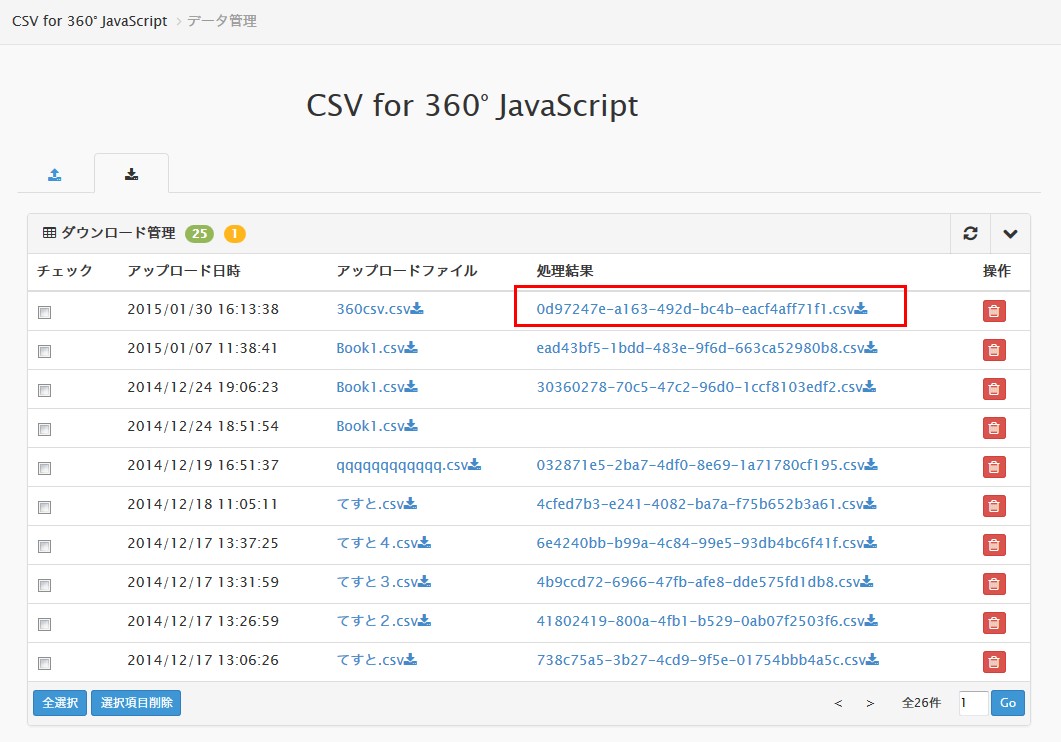
Task: Tick checkbox for 2014/12/19 16:51:37 row
Action: point(44,468)
